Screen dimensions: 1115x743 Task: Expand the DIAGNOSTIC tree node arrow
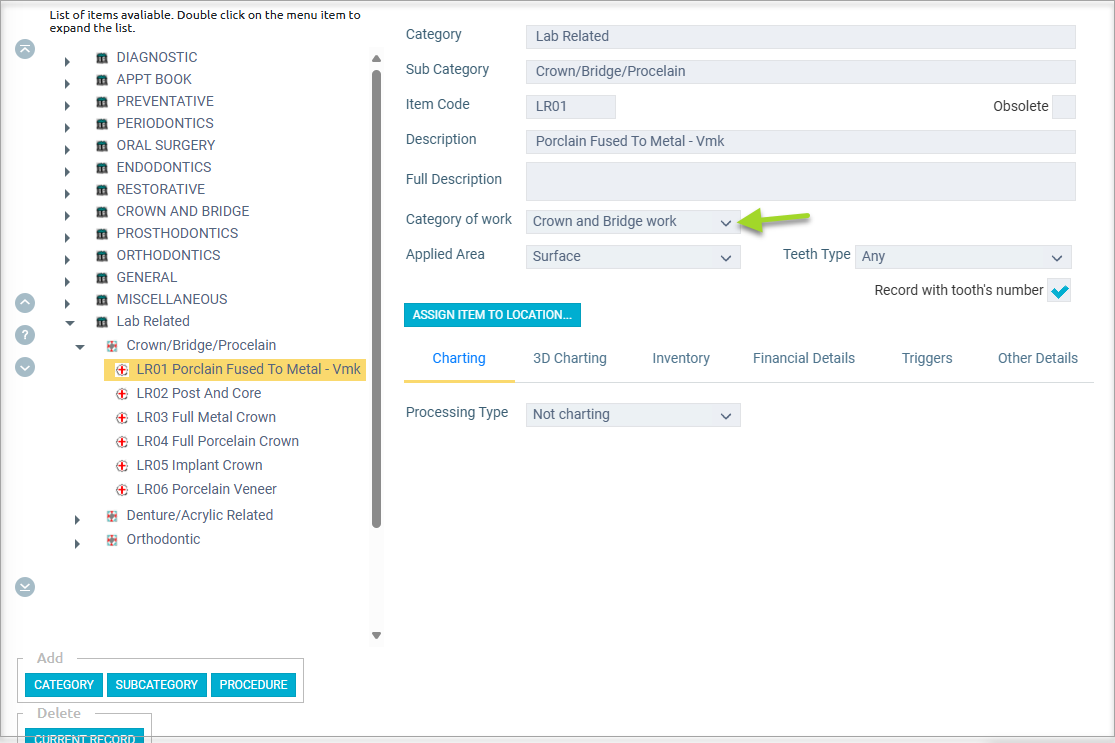coord(67,62)
